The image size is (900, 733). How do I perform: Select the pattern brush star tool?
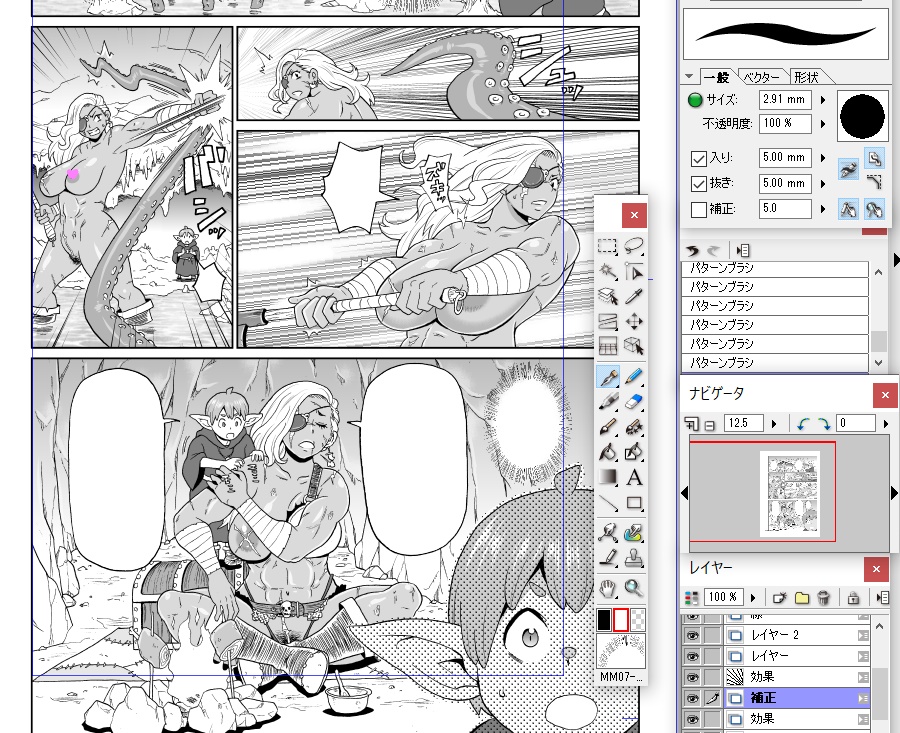[634, 427]
